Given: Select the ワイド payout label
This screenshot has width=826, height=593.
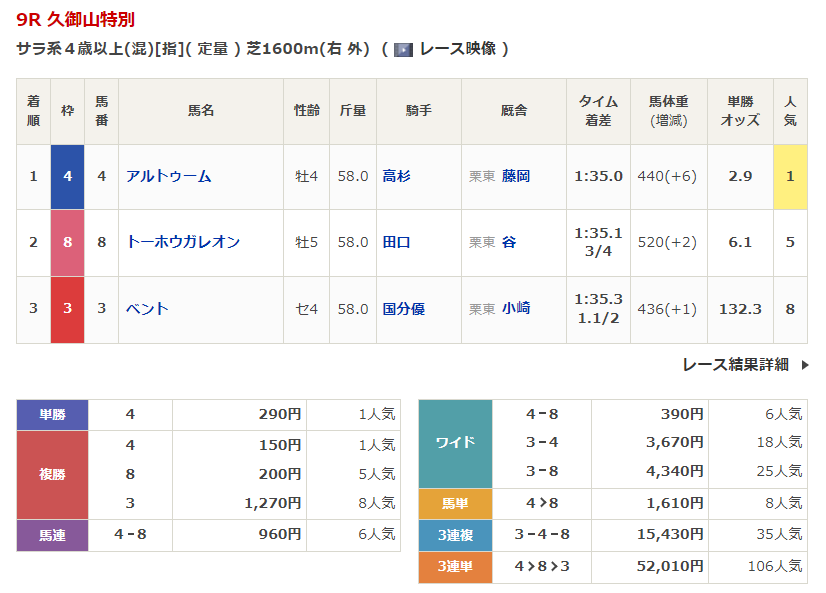Looking at the screenshot, I should point(455,443).
